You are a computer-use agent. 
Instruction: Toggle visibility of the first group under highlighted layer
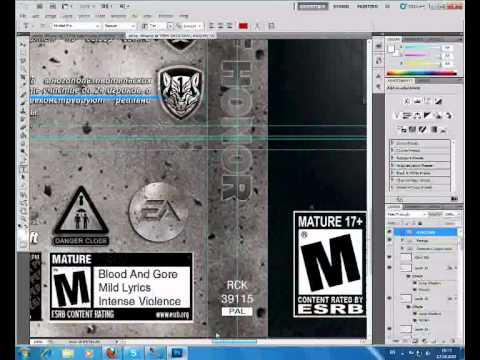pyautogui.click(x=389, y=240)
